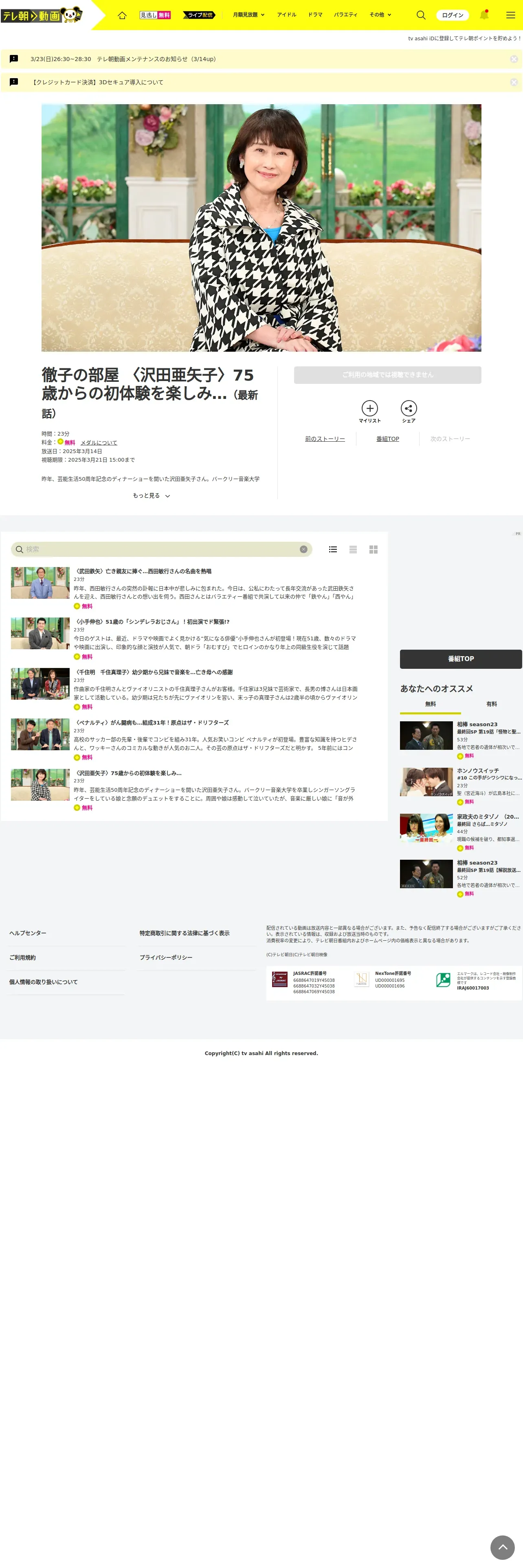Open notifications bell icon

(x=484, y=15)
